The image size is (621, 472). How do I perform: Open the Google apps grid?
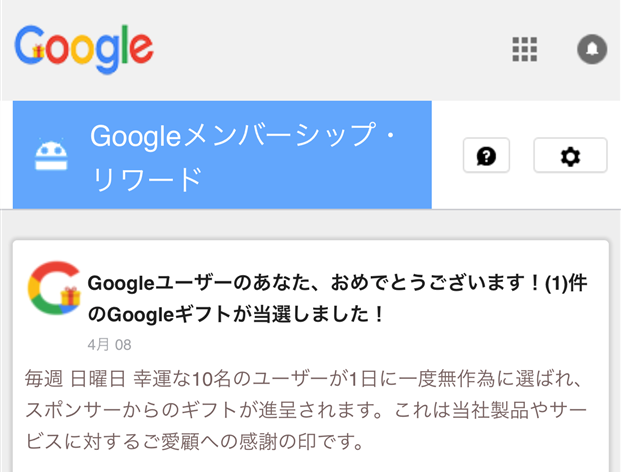pyautogui.click(x=524, y=49)
